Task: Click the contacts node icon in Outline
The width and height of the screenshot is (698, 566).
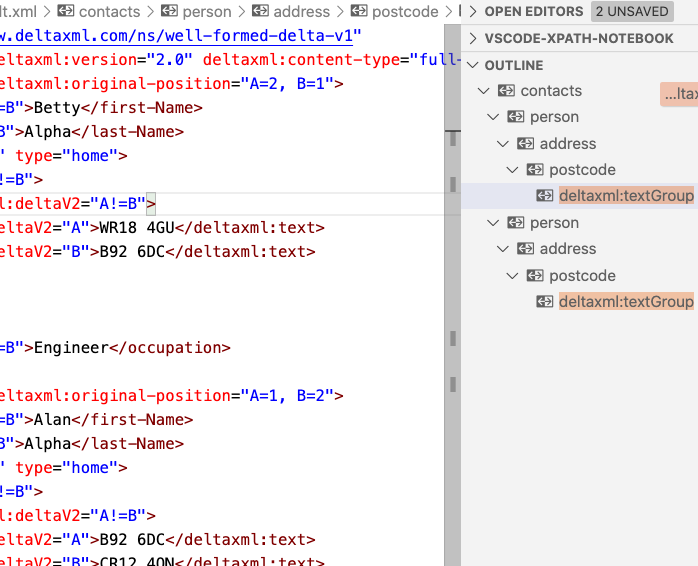Action: click(506, 91)
